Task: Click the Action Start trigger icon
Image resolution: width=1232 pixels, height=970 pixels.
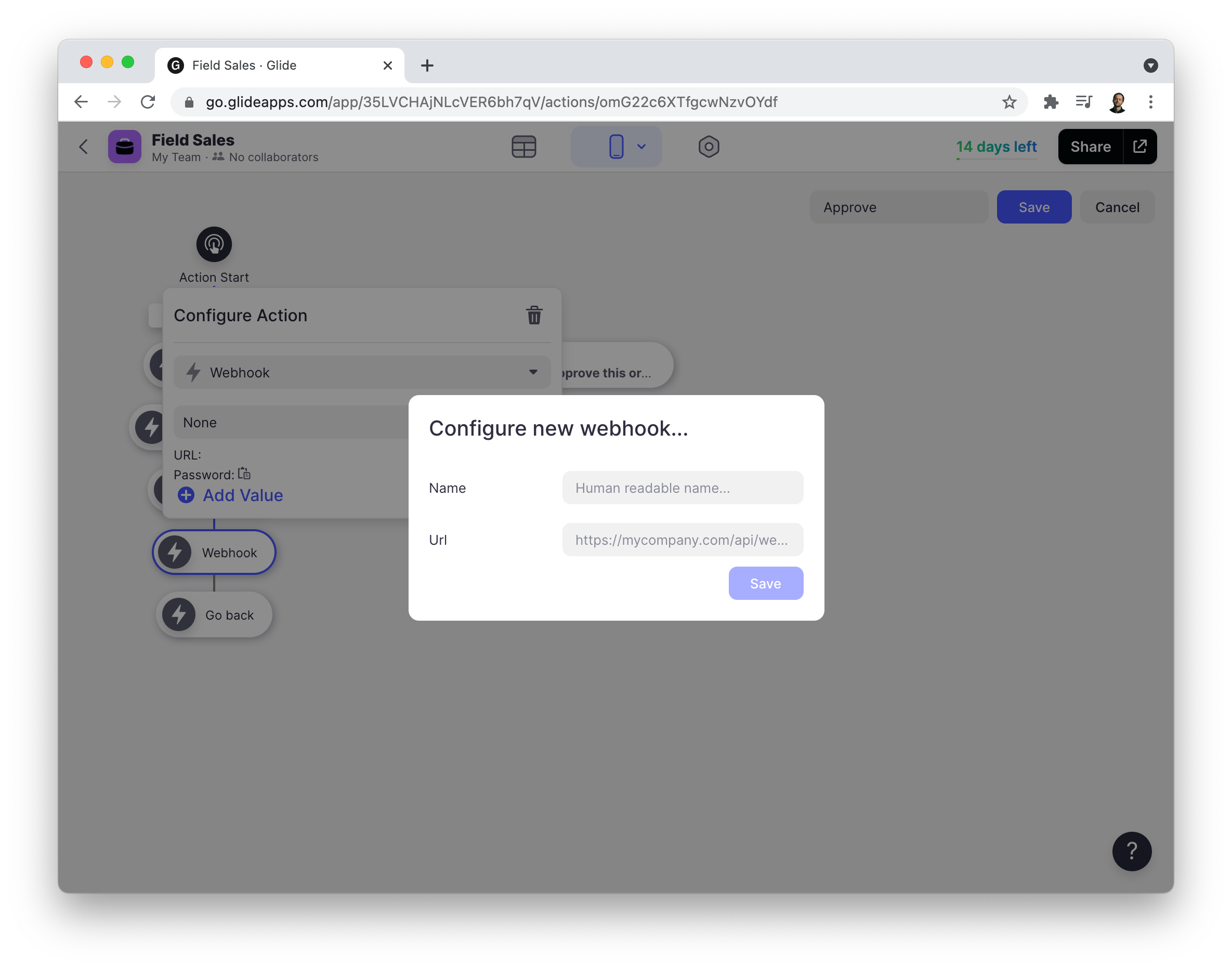Action: pos(214,244)
